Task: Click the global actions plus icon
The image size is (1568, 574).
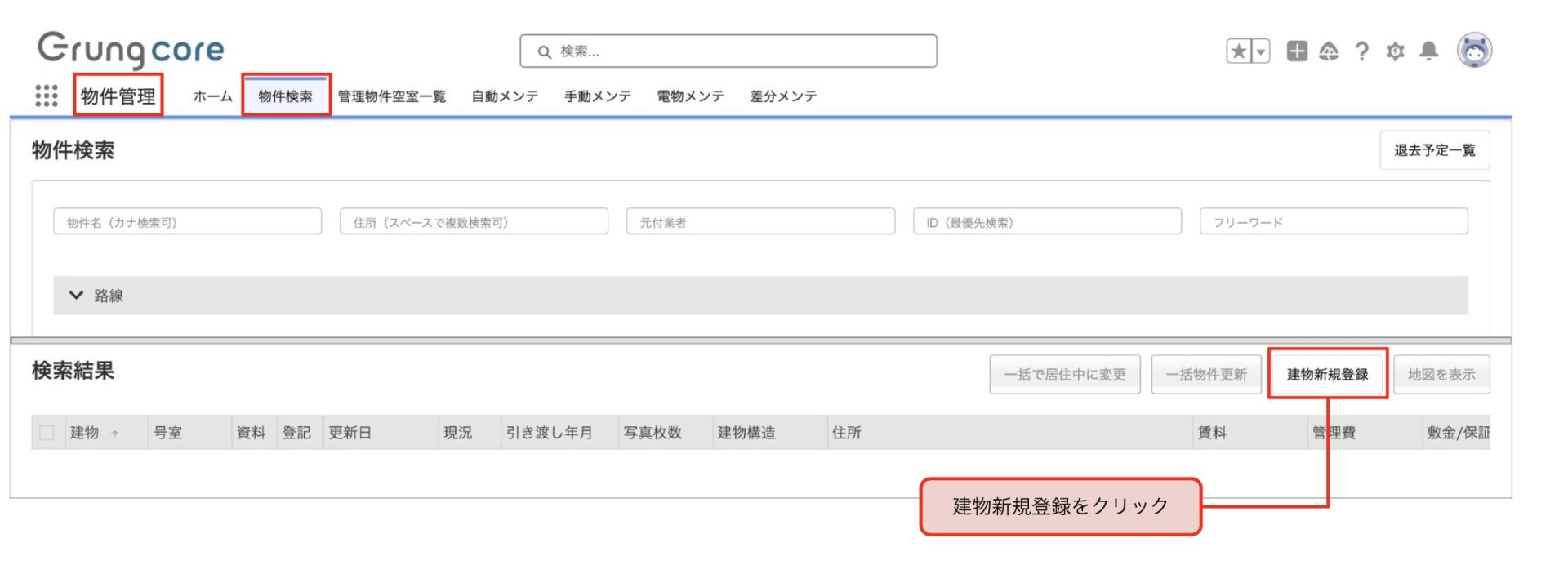Action: click(x=1297, y=51)
